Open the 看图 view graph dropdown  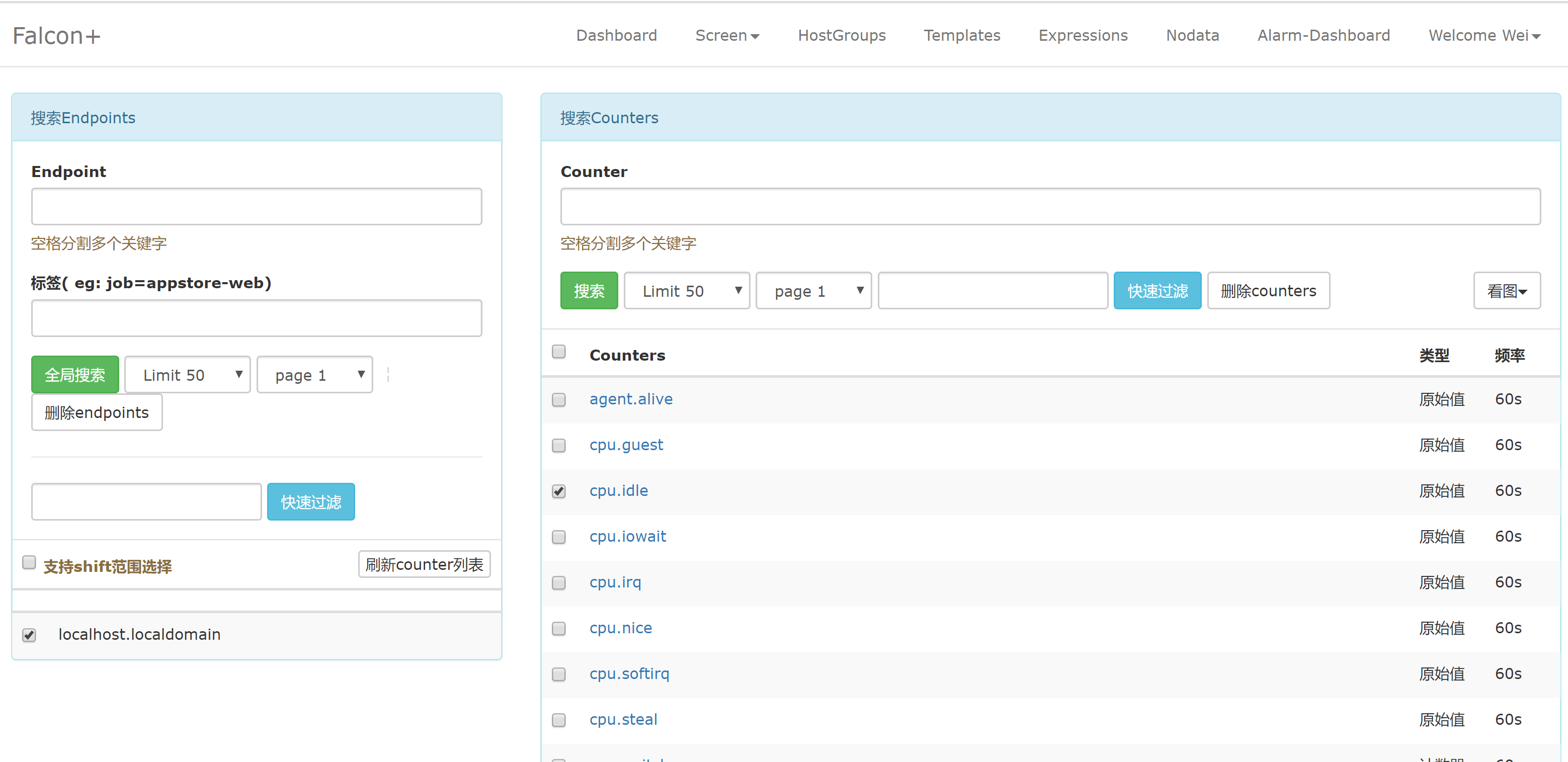click(x=1507, y=290)
